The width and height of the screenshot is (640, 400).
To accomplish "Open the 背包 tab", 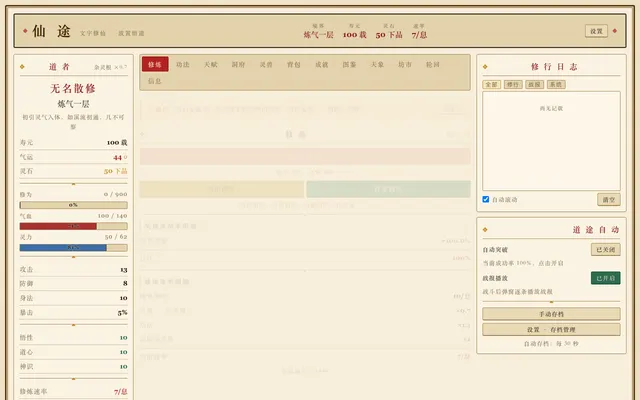I will tap(294, 64).
